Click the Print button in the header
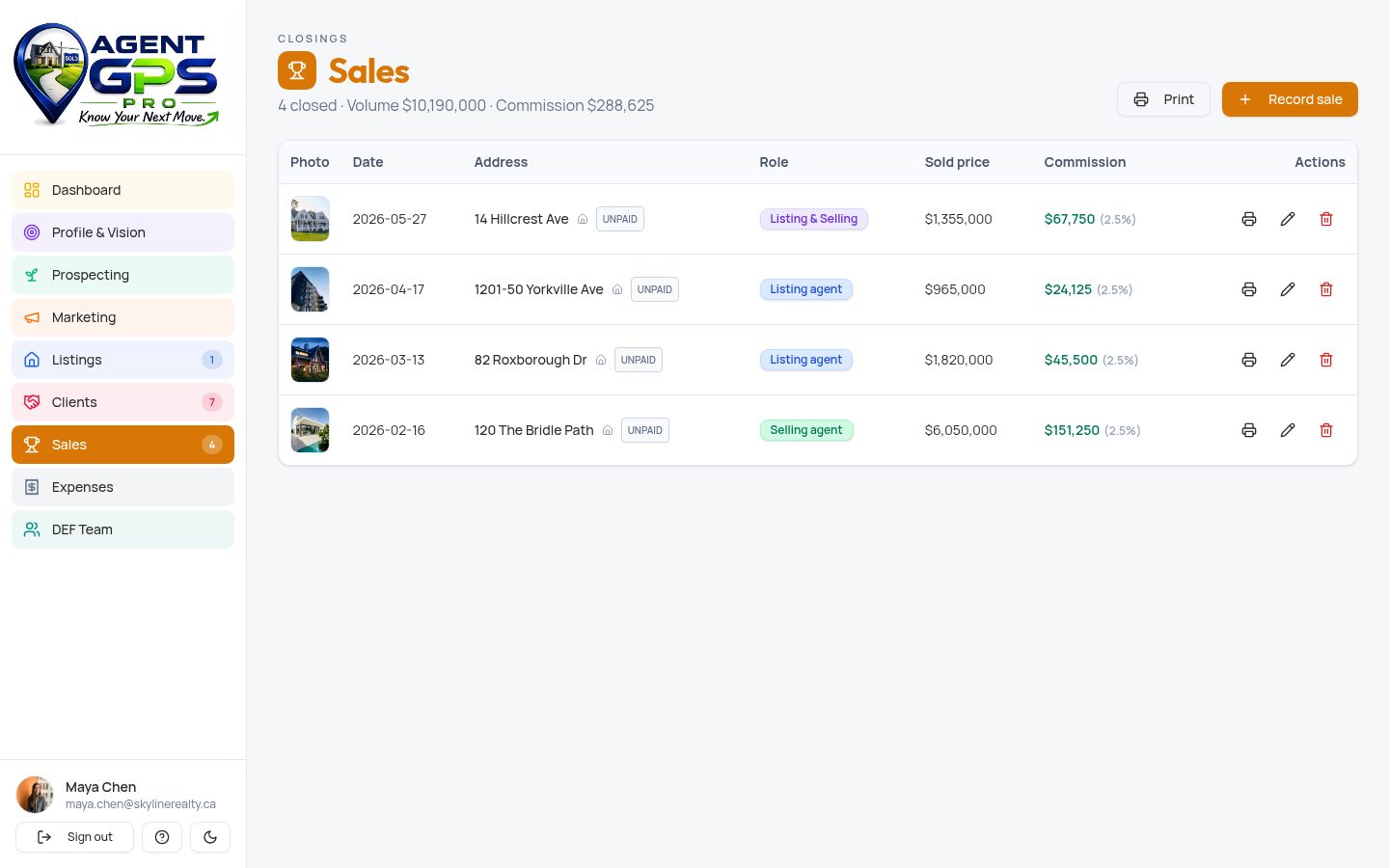1389x868 pixels. click(x=1163, y=99)
